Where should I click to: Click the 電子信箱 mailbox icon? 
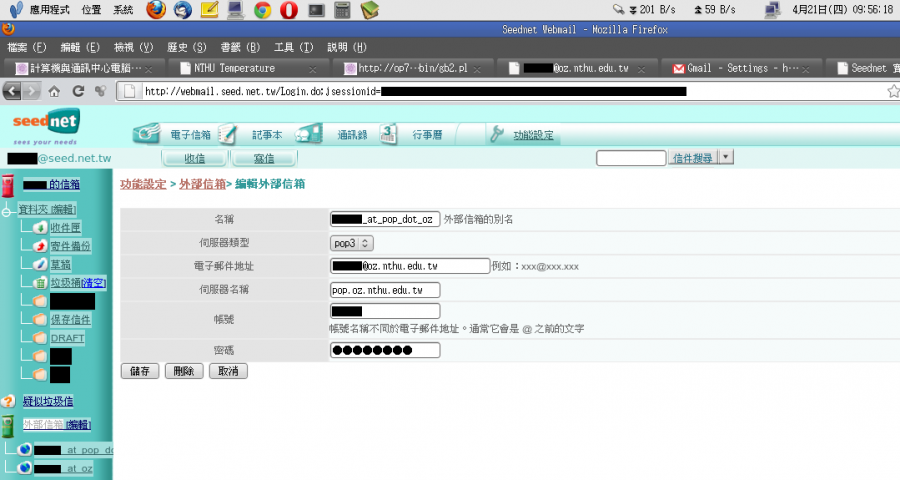147,134
